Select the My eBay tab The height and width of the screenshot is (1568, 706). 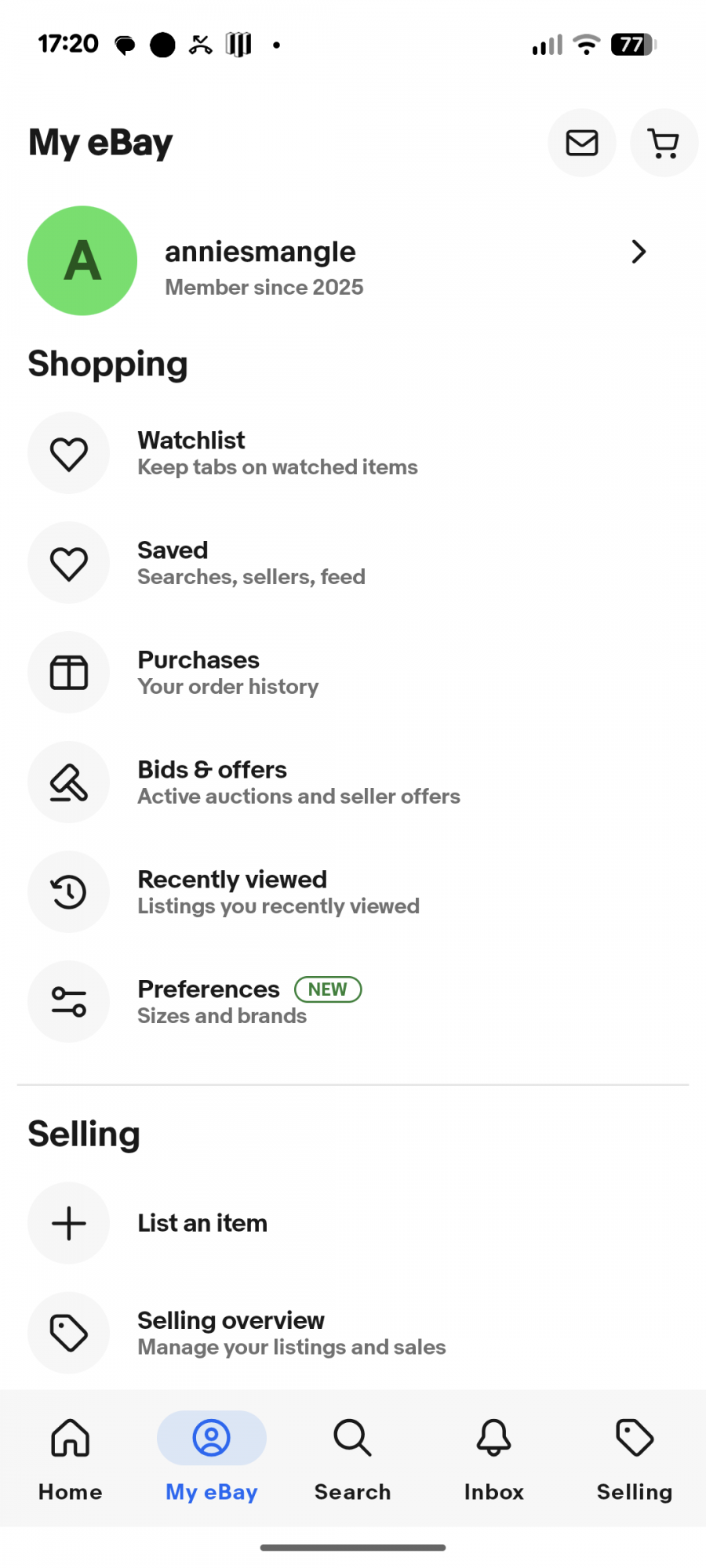pos(212,1458)
